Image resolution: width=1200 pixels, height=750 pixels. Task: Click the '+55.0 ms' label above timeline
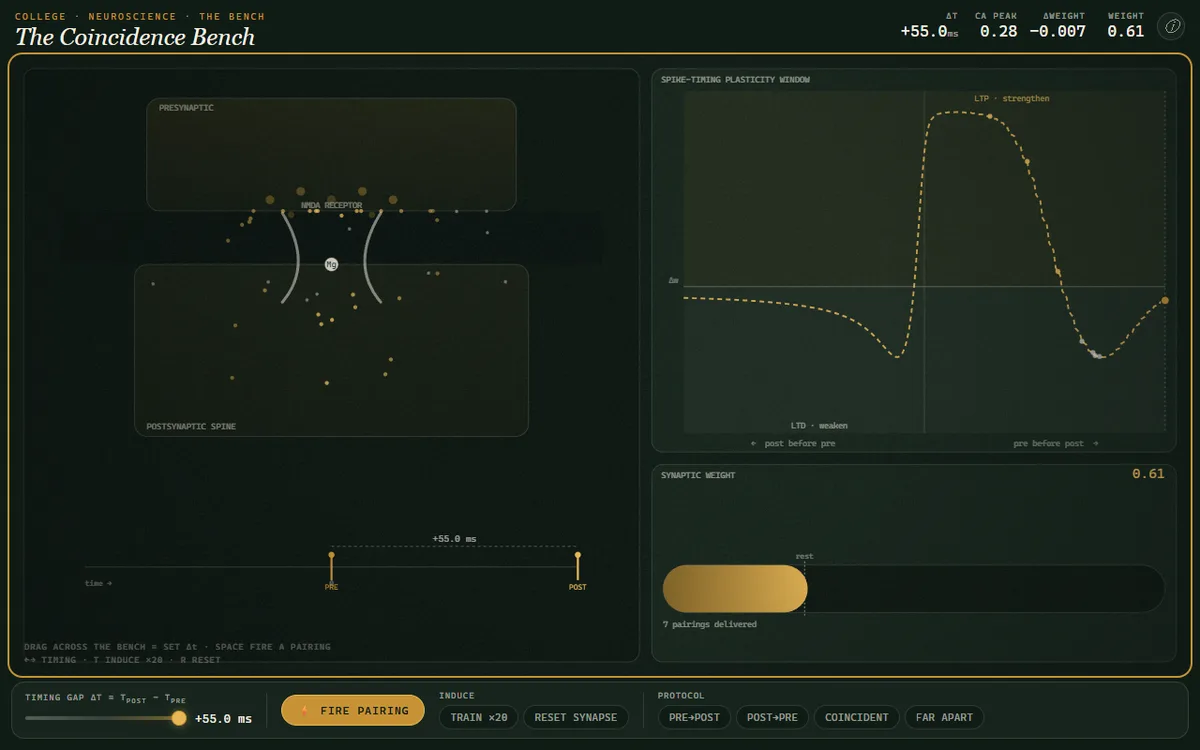click(x=454, y=539)
